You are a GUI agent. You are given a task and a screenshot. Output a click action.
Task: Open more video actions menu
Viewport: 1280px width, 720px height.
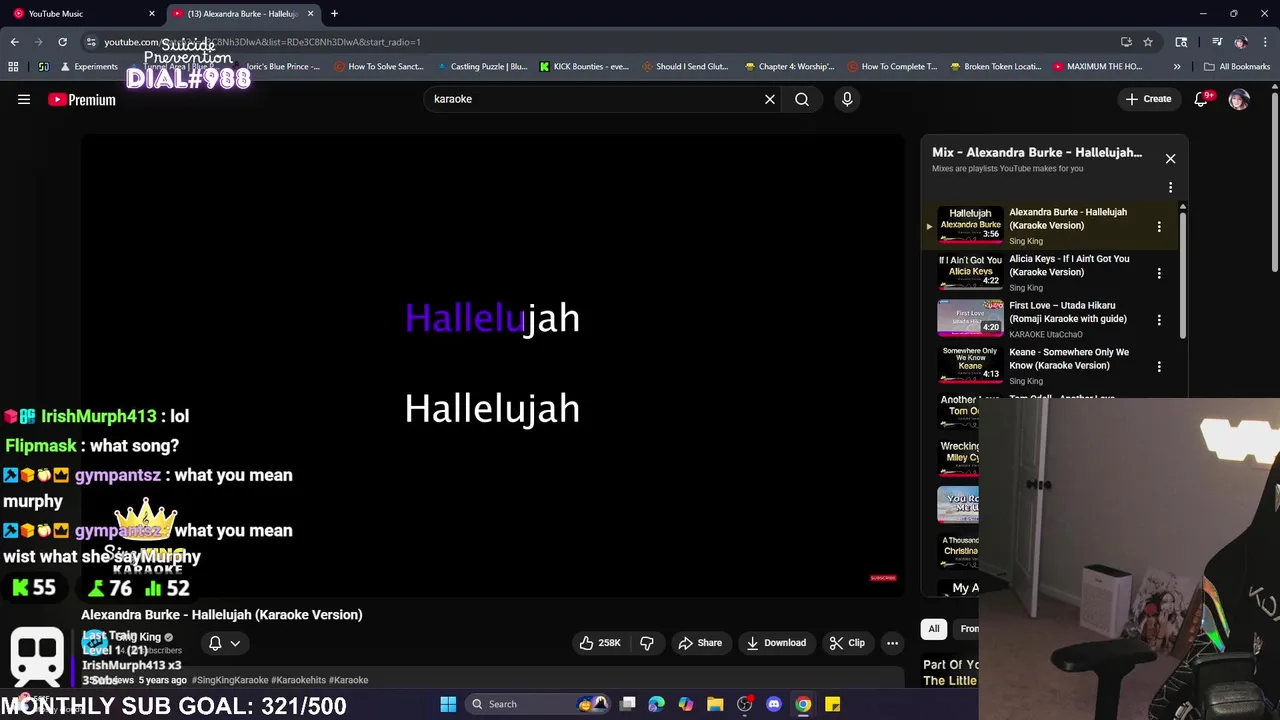[892, 643]
